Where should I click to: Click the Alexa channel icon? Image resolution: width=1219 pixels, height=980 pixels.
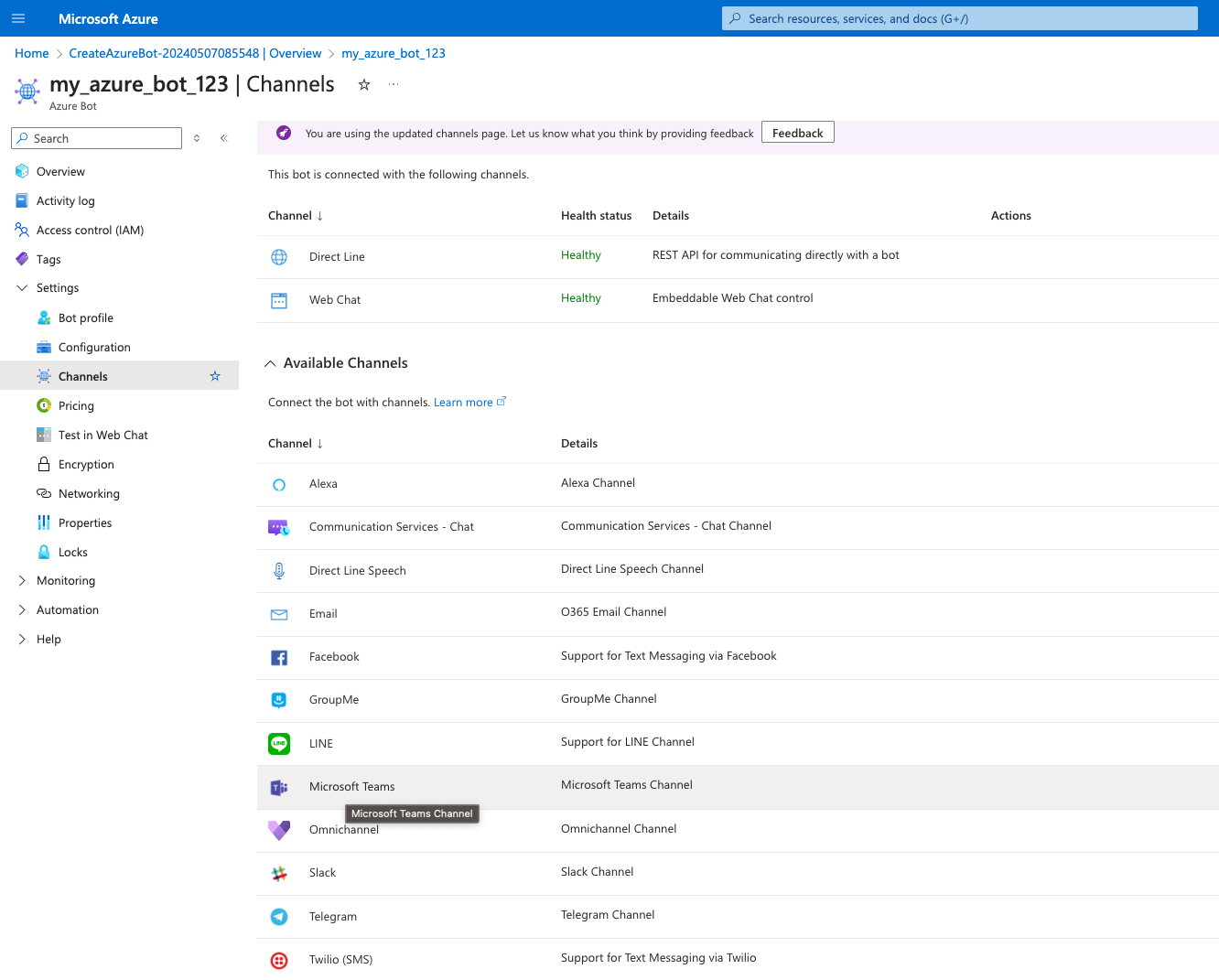279,484
